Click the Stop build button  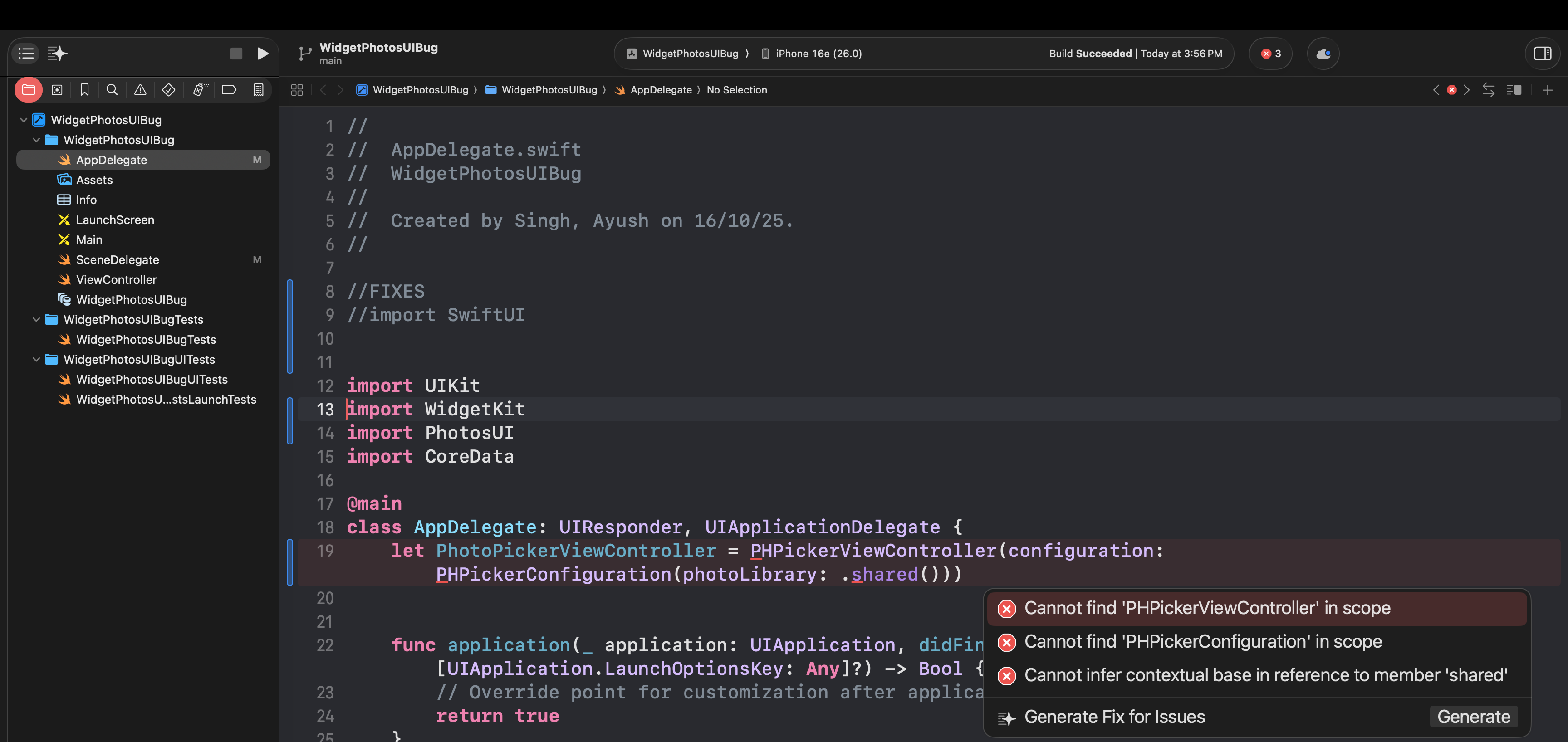[236, 54]
